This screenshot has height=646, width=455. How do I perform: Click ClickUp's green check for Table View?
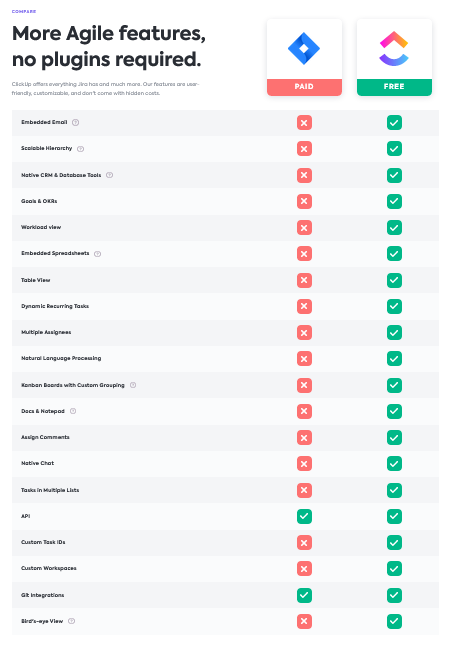(x=394, y=280)
